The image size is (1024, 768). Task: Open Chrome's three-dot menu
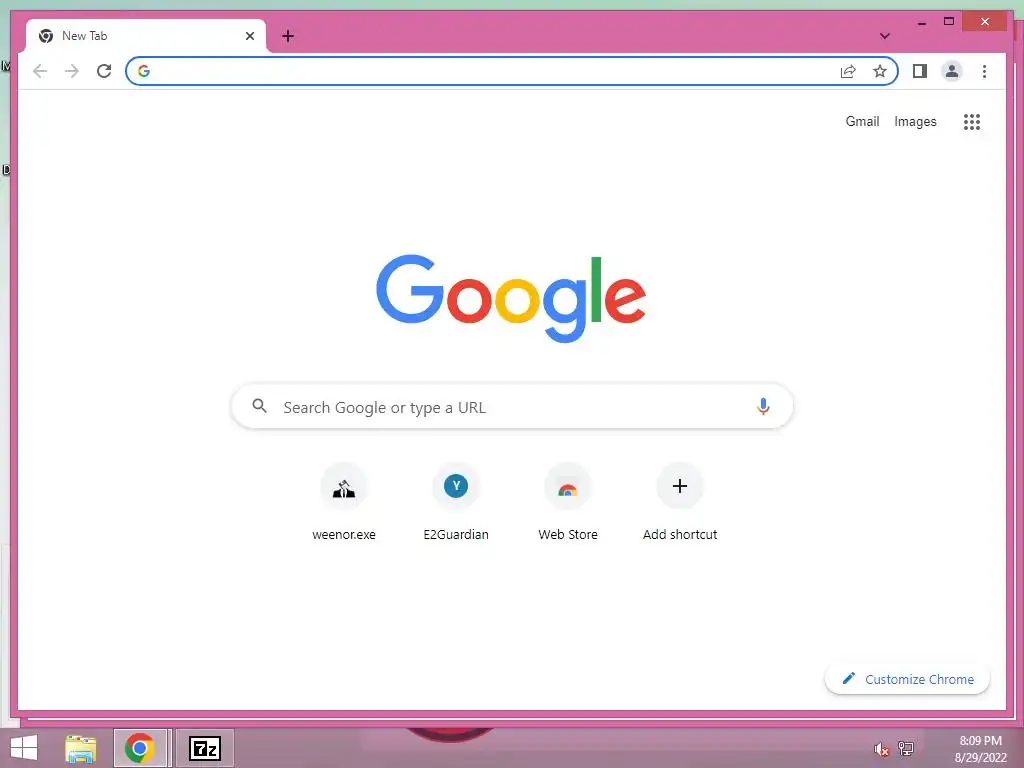(x=984, y=71)
